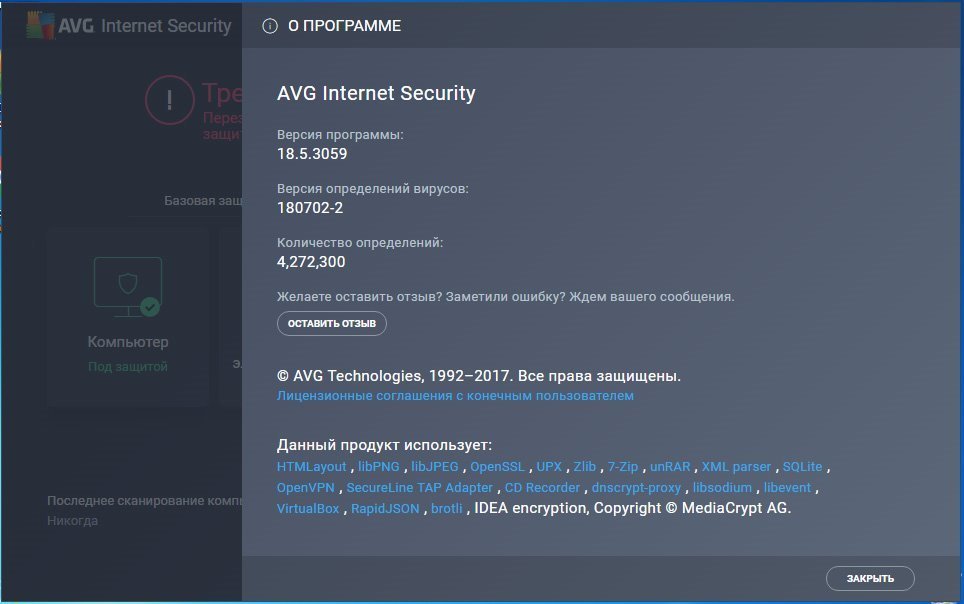Screen dimensions: 964x604
Task: Click the info icon beside О ПРОГРАММЕ
Action: tap(269, 27)
